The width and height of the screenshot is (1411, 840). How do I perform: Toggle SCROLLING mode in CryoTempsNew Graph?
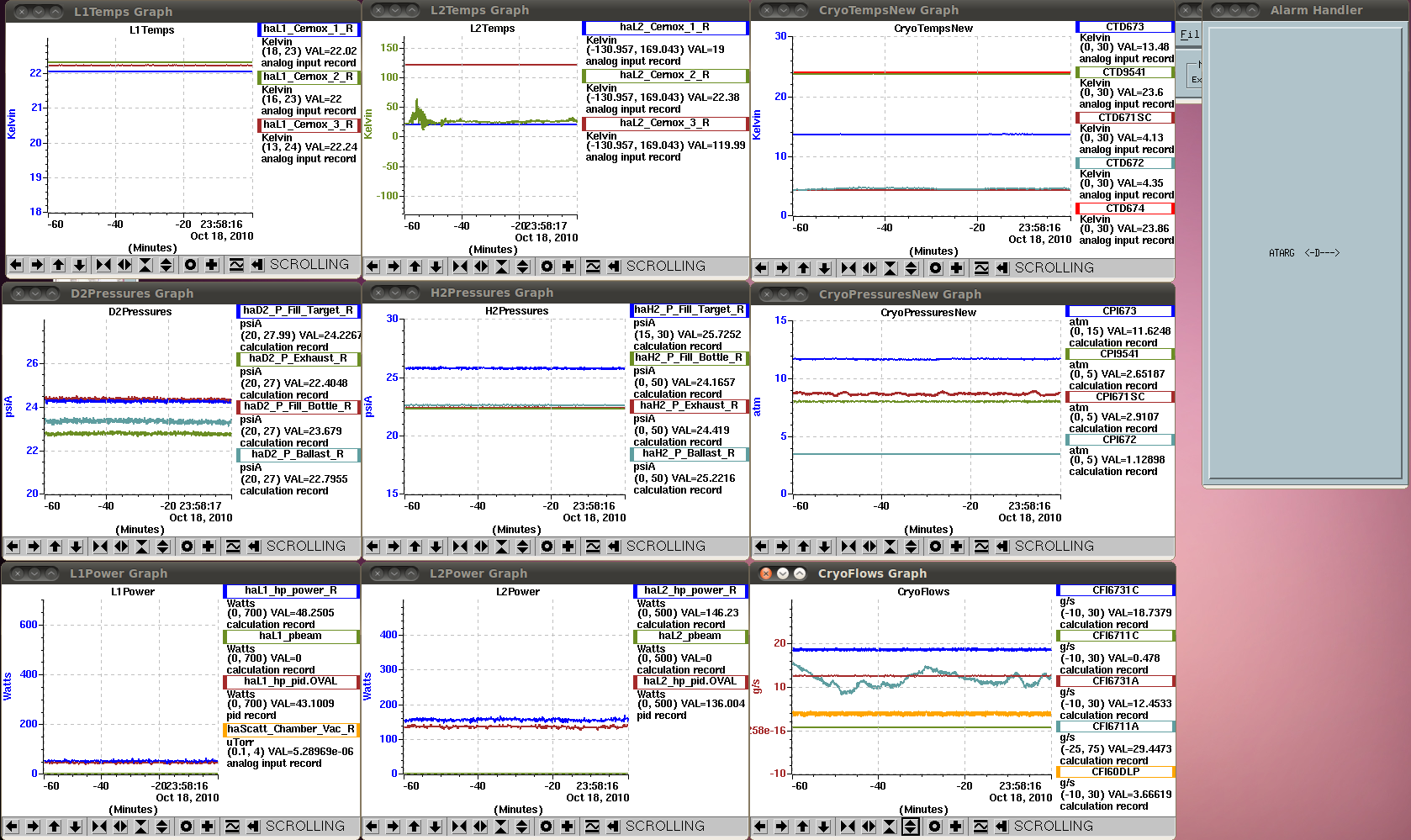click(x=1054, y=268)
